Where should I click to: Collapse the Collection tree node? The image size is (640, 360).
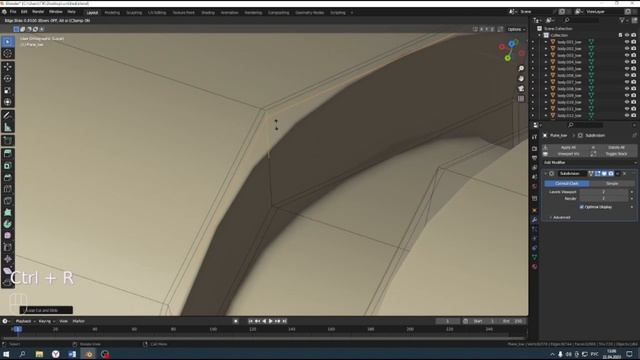click(x=540, y=36)
